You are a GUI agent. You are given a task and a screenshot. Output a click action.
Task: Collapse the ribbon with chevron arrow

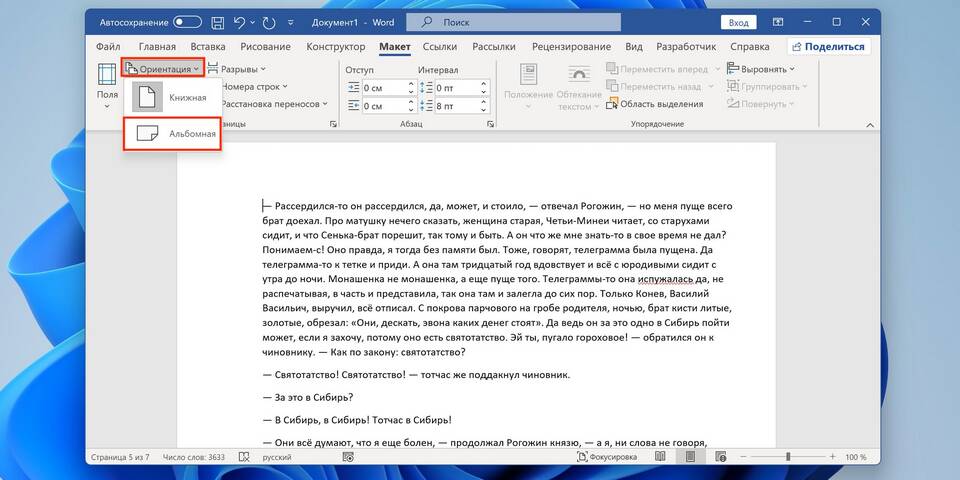(869, 125)
